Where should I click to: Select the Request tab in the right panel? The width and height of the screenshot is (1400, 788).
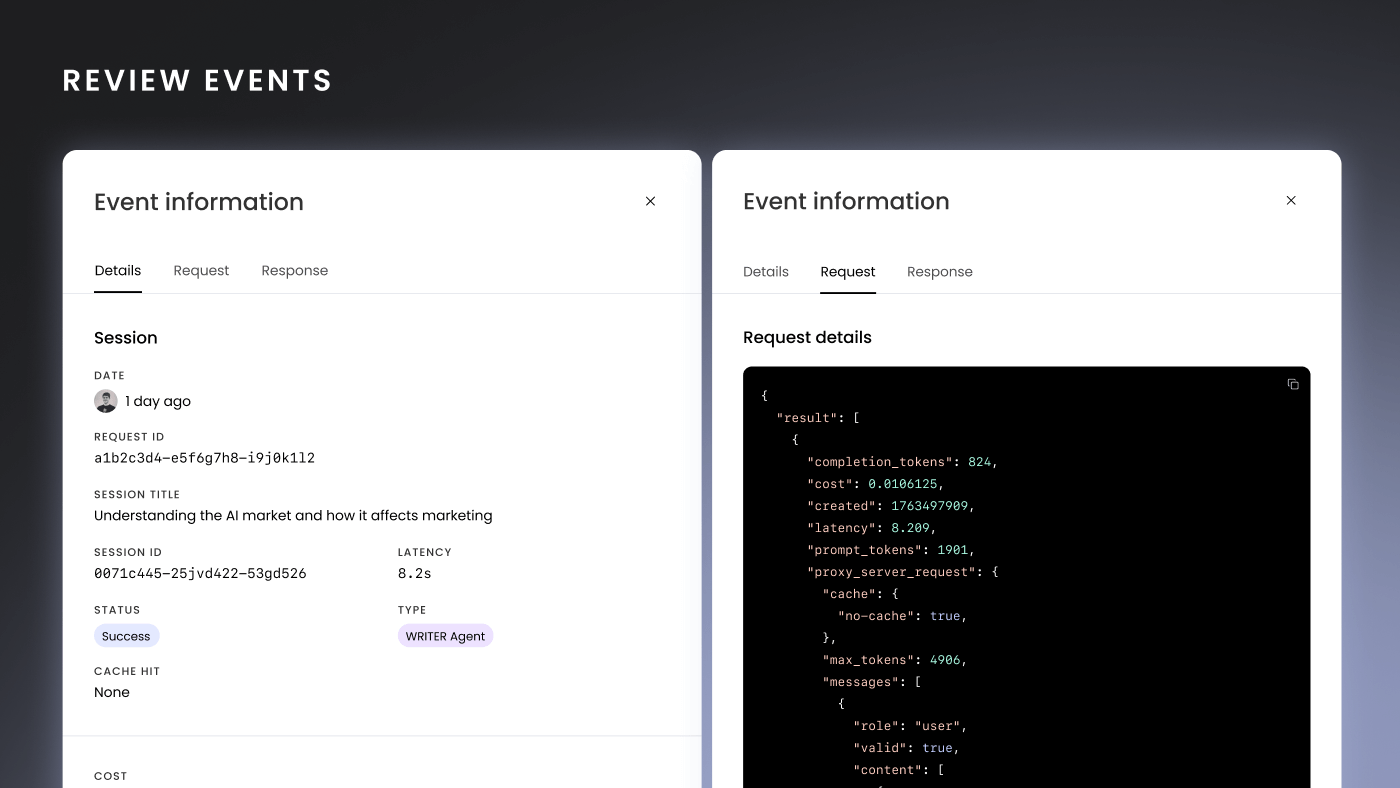click(847, 272)
